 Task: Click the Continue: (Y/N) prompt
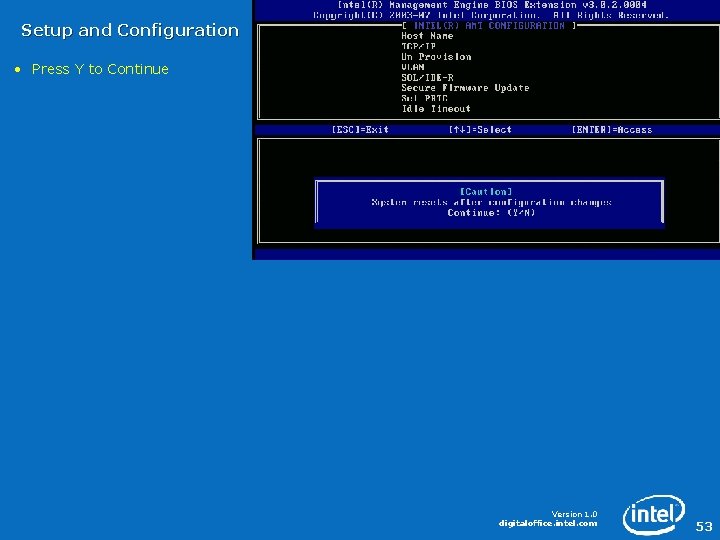point(491,213)
